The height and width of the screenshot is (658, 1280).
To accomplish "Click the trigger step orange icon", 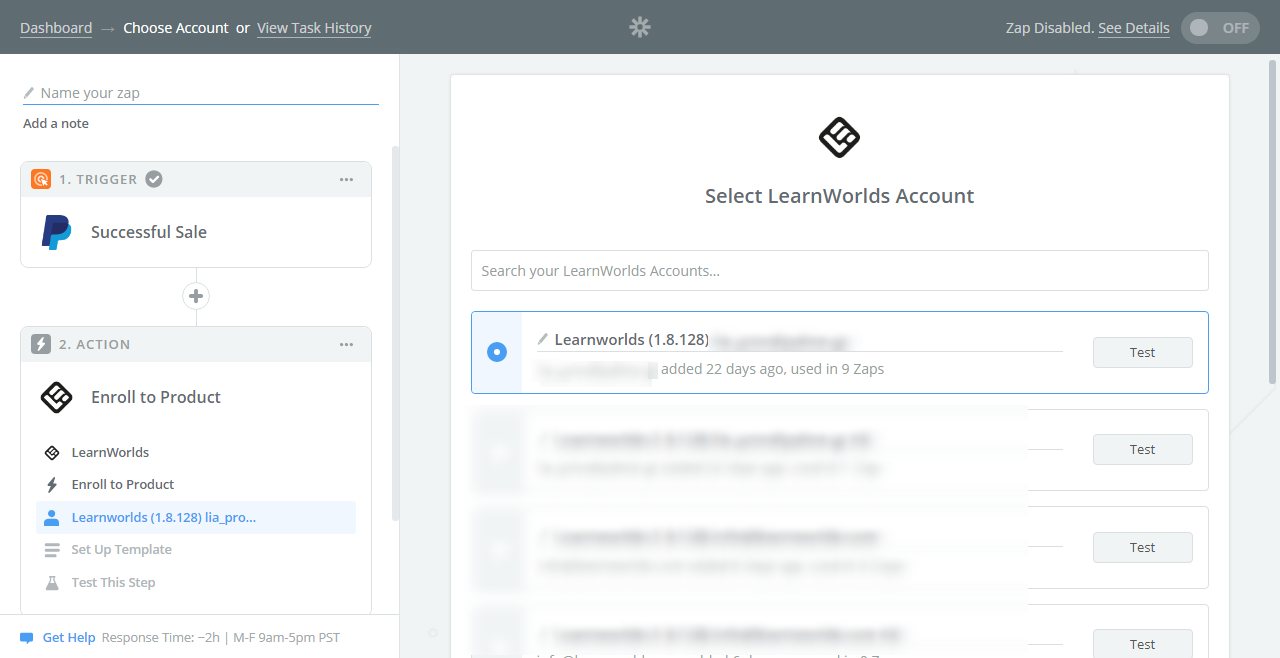I will tap(41, 179).
